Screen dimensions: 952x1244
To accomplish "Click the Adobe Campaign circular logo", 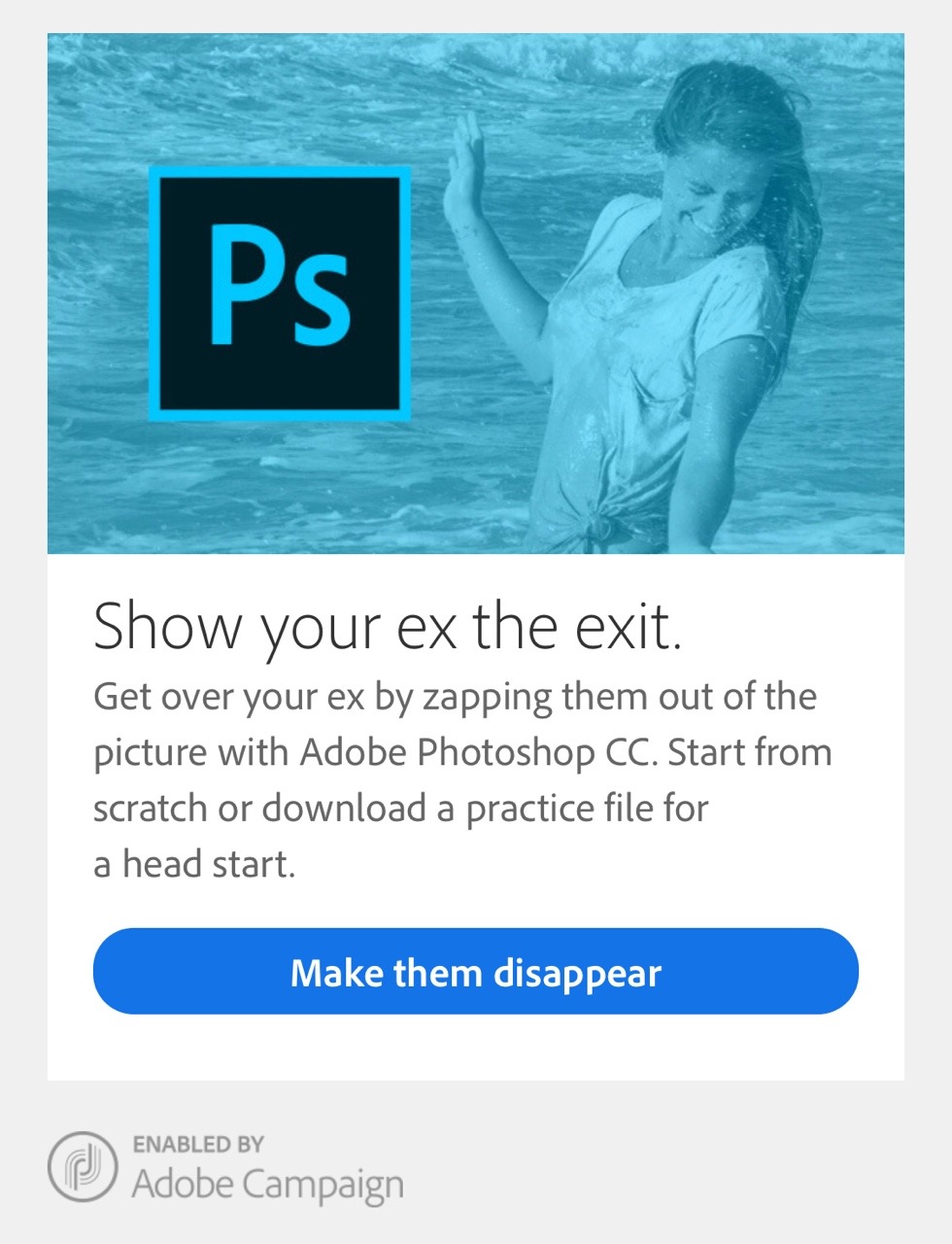I will (83, 1166).
